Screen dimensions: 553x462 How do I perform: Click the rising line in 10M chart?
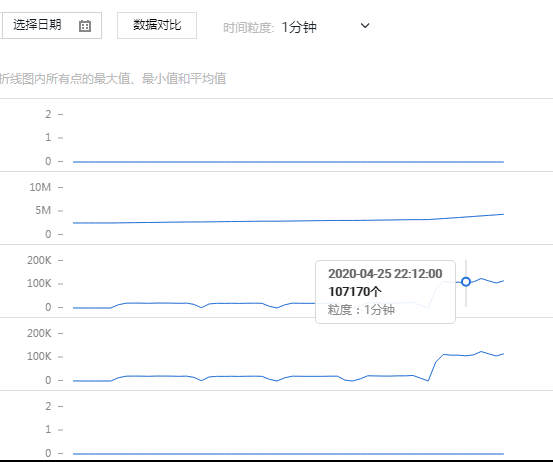point(288,219)
